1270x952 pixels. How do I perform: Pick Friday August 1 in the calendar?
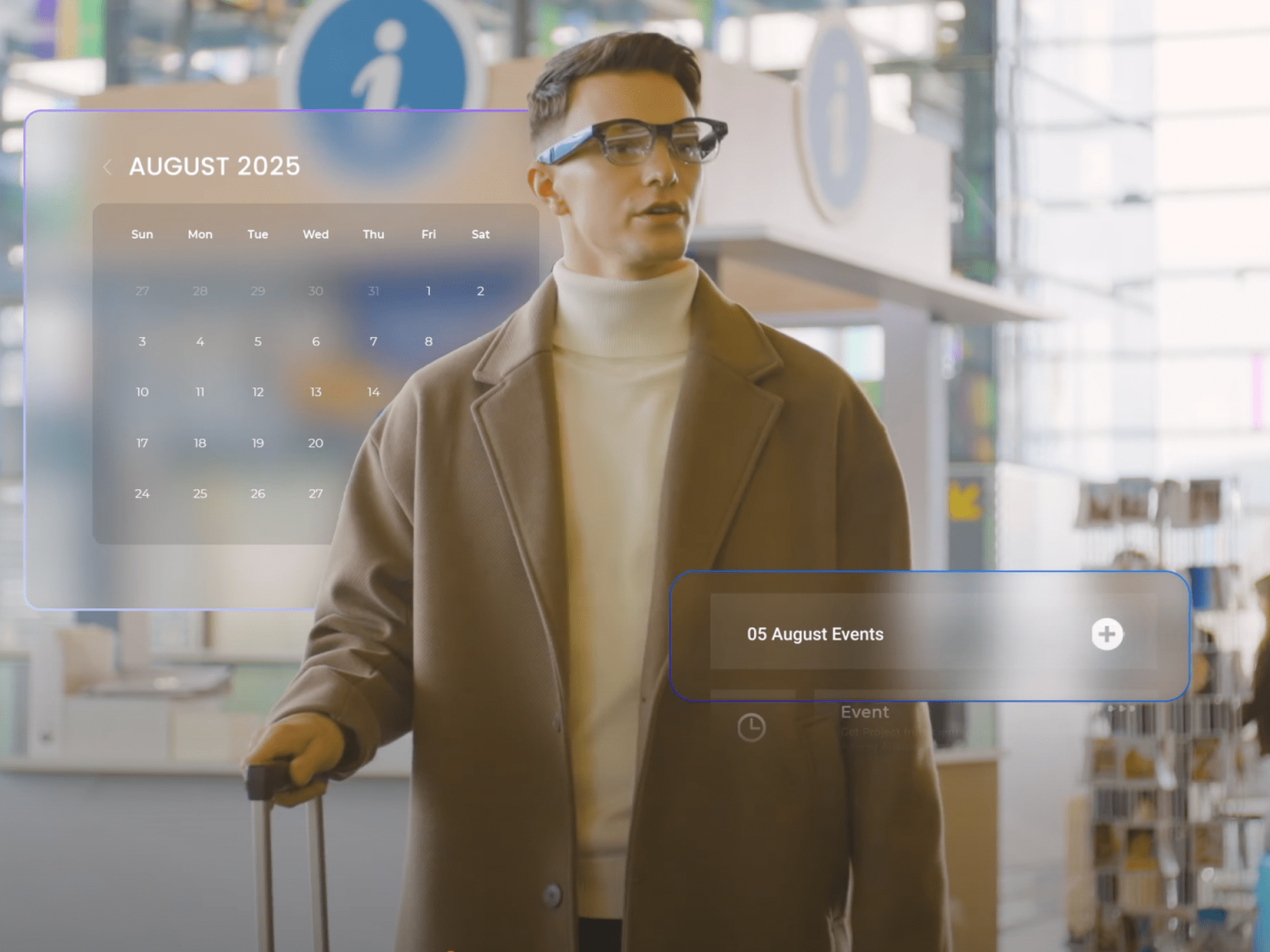coord(428,291)
